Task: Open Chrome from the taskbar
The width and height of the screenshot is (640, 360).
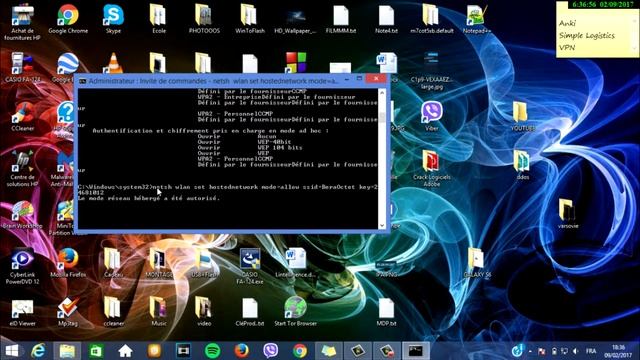Action: (x=300, y=351)
